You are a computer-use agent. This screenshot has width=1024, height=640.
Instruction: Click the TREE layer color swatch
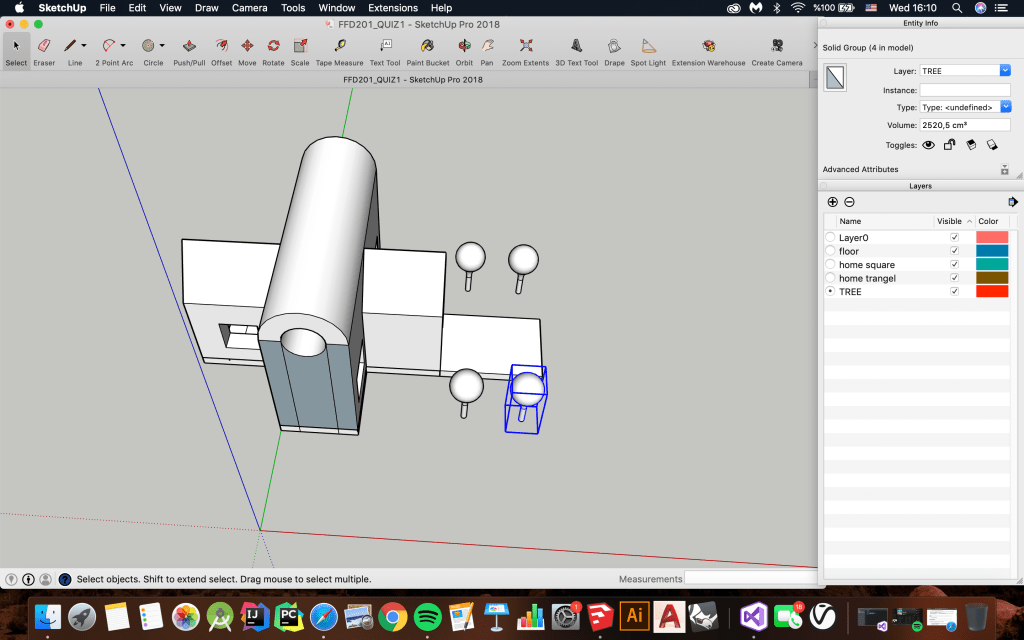pos(992,292)
